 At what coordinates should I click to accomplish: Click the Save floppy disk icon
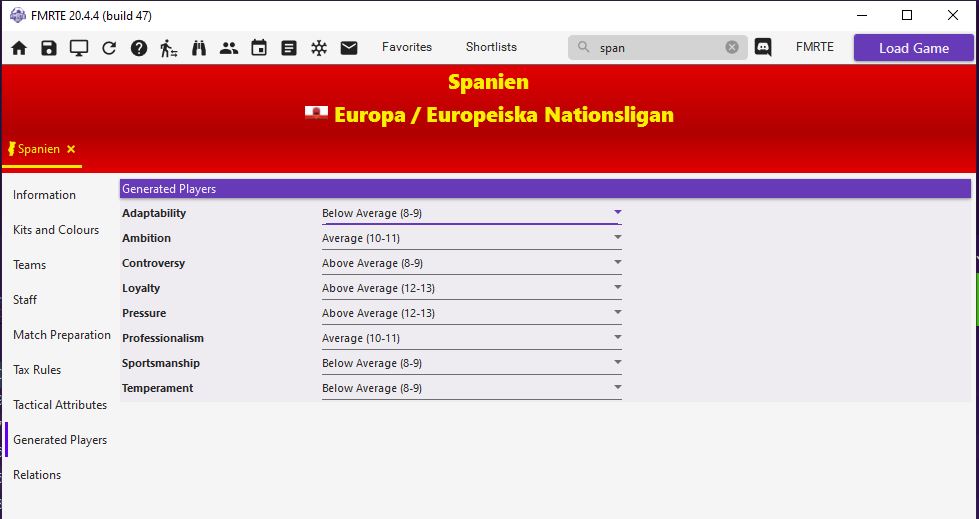point(49,48)
